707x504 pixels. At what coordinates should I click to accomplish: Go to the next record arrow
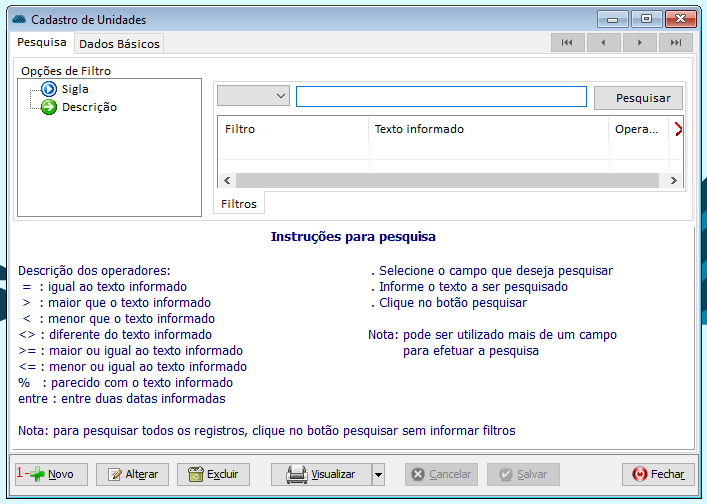point(640,43)
